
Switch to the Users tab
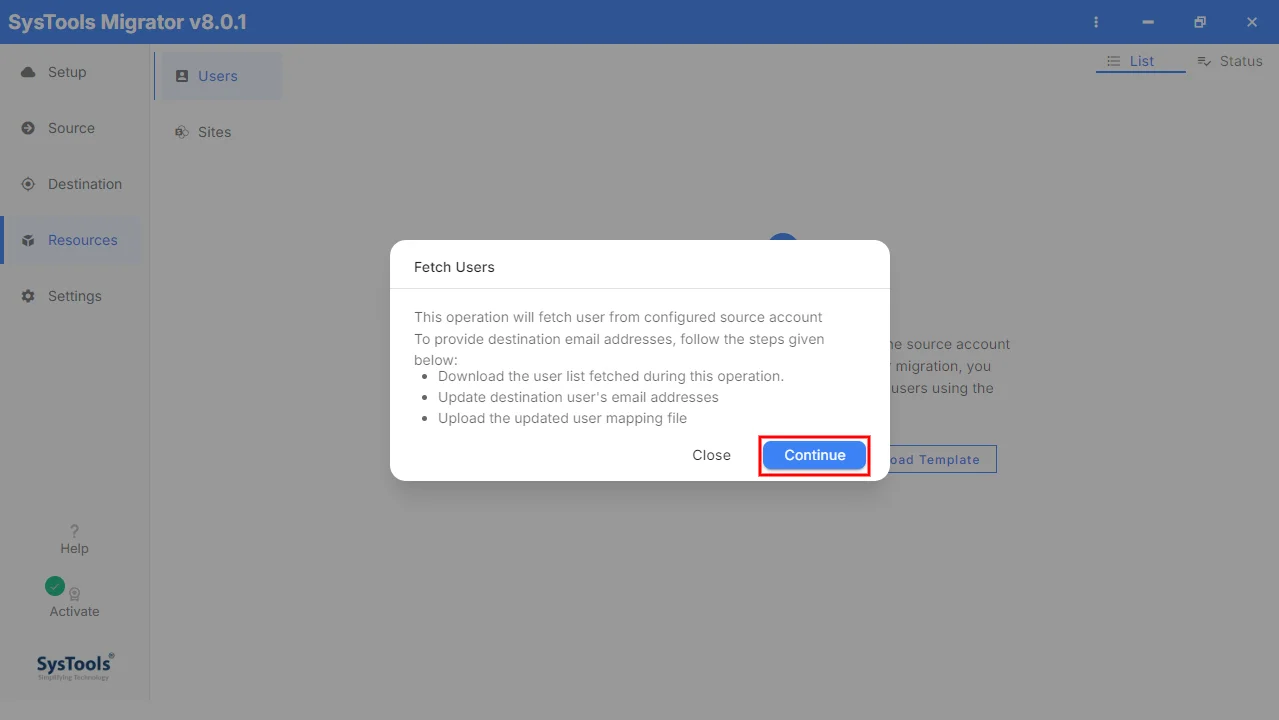tap(218, 76)
